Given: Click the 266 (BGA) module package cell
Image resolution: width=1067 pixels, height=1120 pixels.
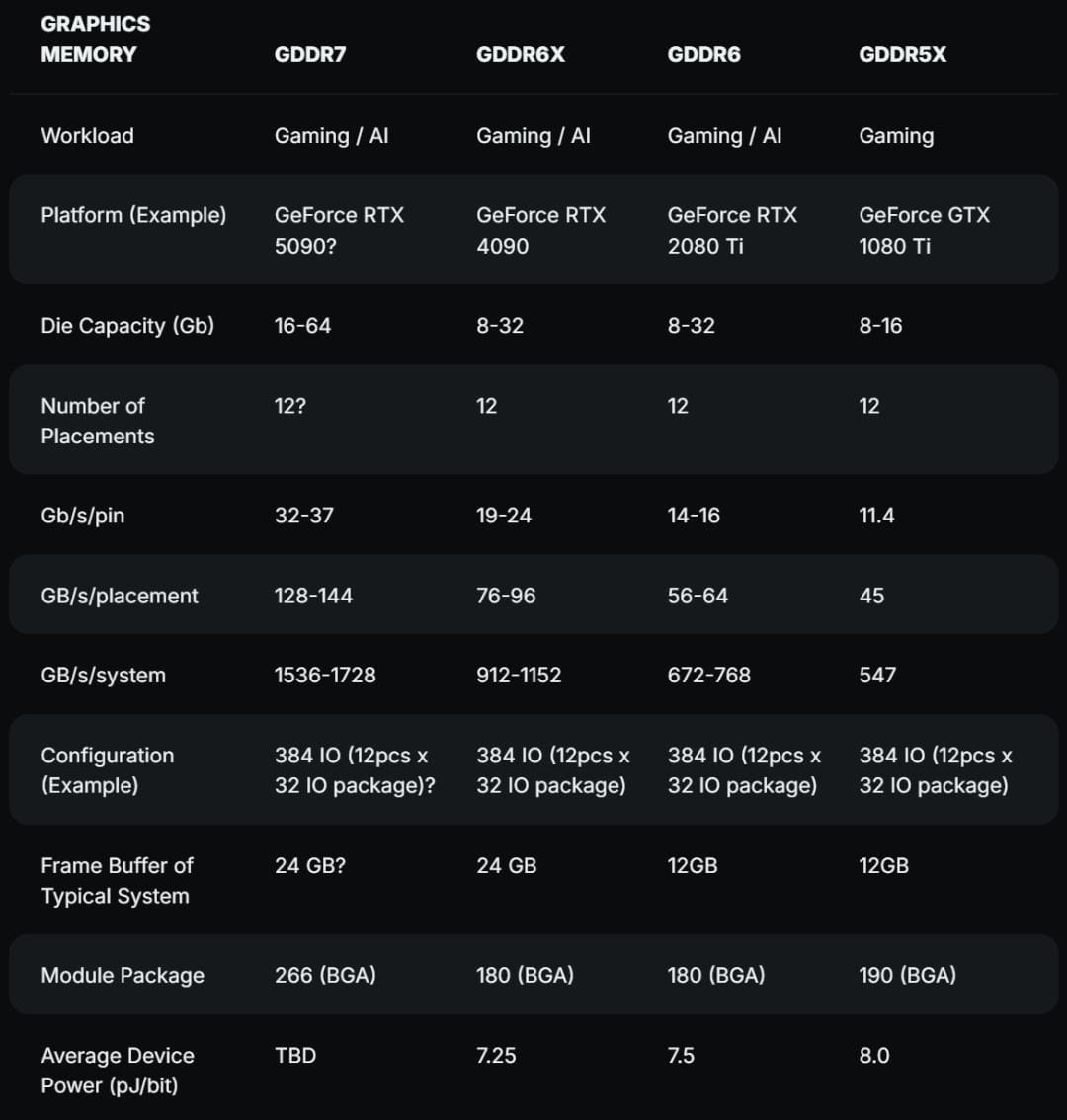Looking at the screenshot, I should point(325,975).
